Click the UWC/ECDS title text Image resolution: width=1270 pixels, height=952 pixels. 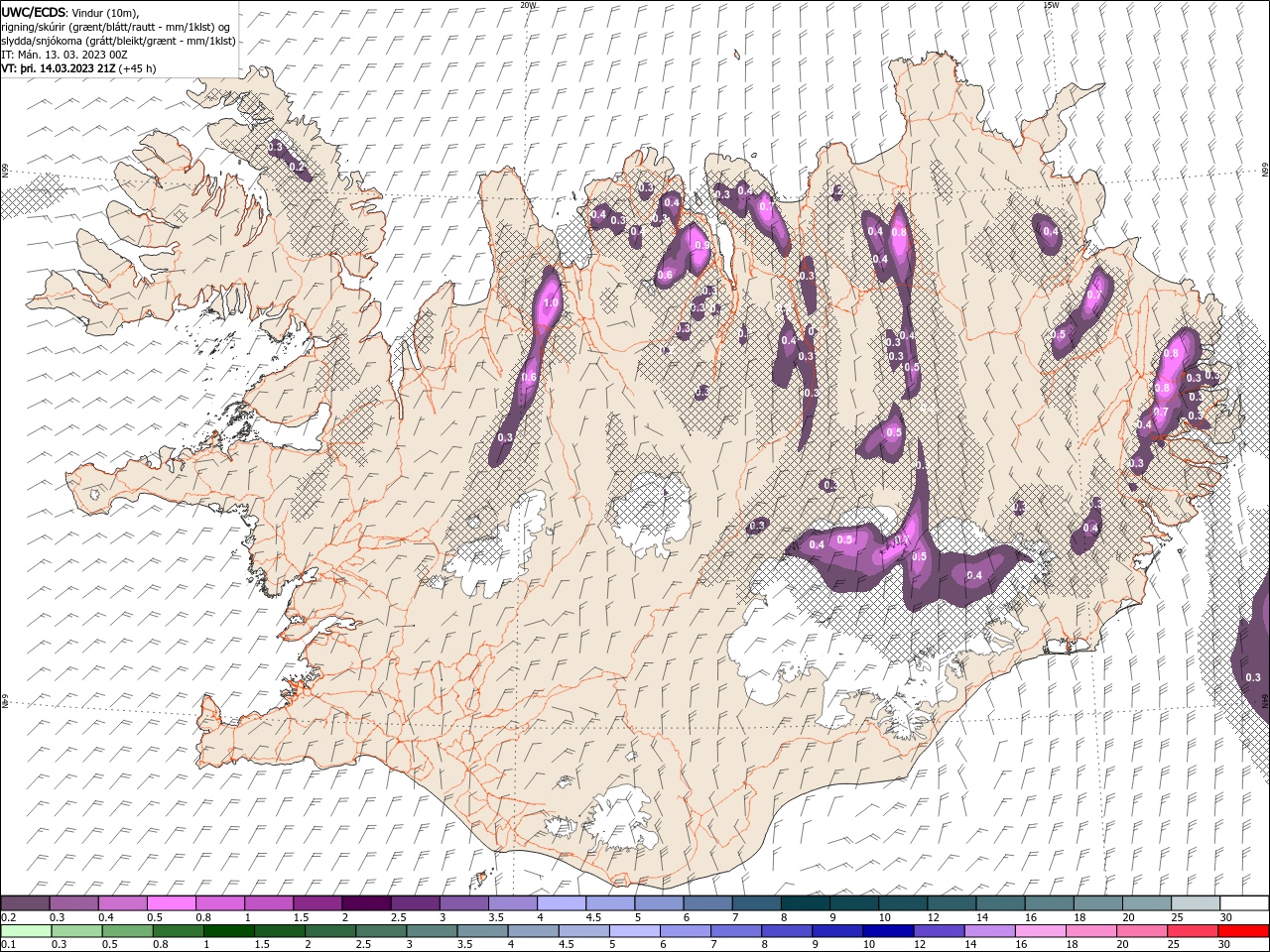(x=34, y=12)
